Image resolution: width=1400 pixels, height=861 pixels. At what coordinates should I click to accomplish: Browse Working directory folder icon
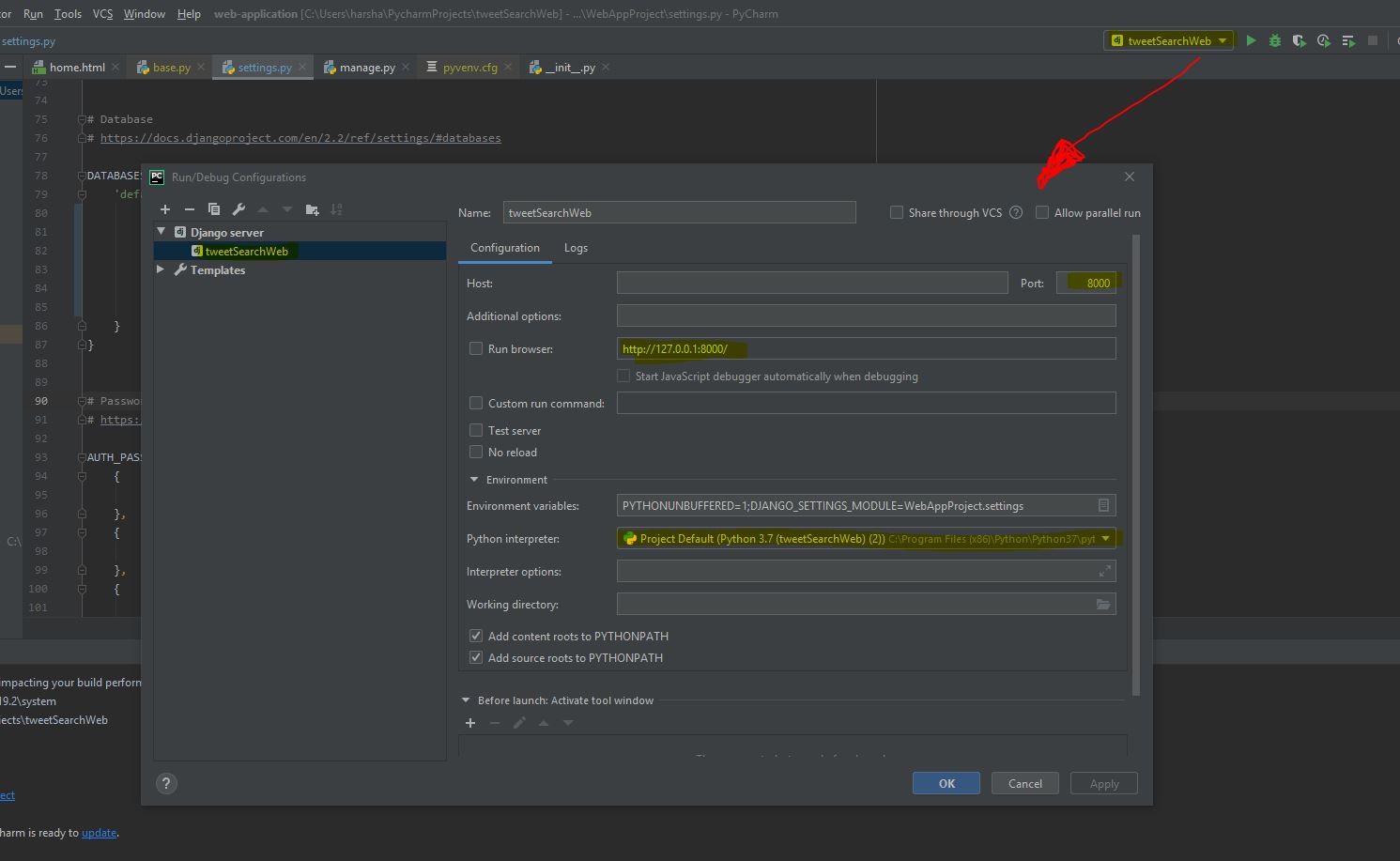pos(1104,604)
